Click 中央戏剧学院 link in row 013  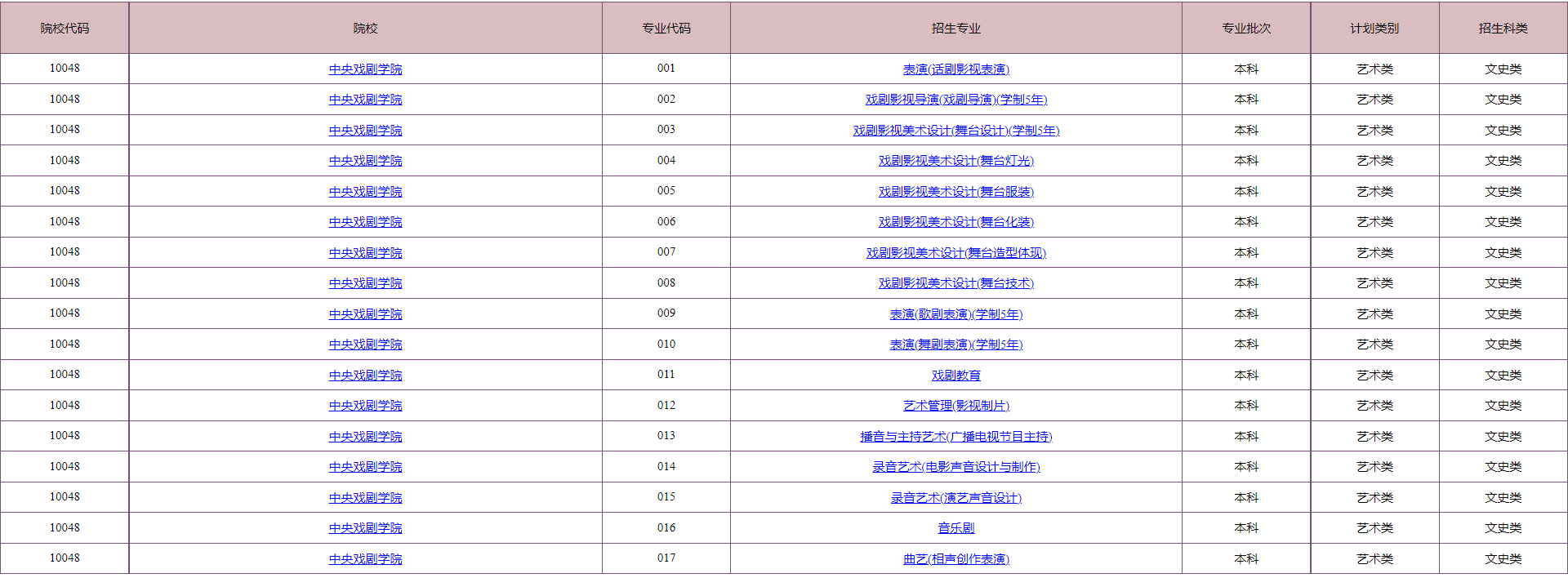[x=365, y=437]
